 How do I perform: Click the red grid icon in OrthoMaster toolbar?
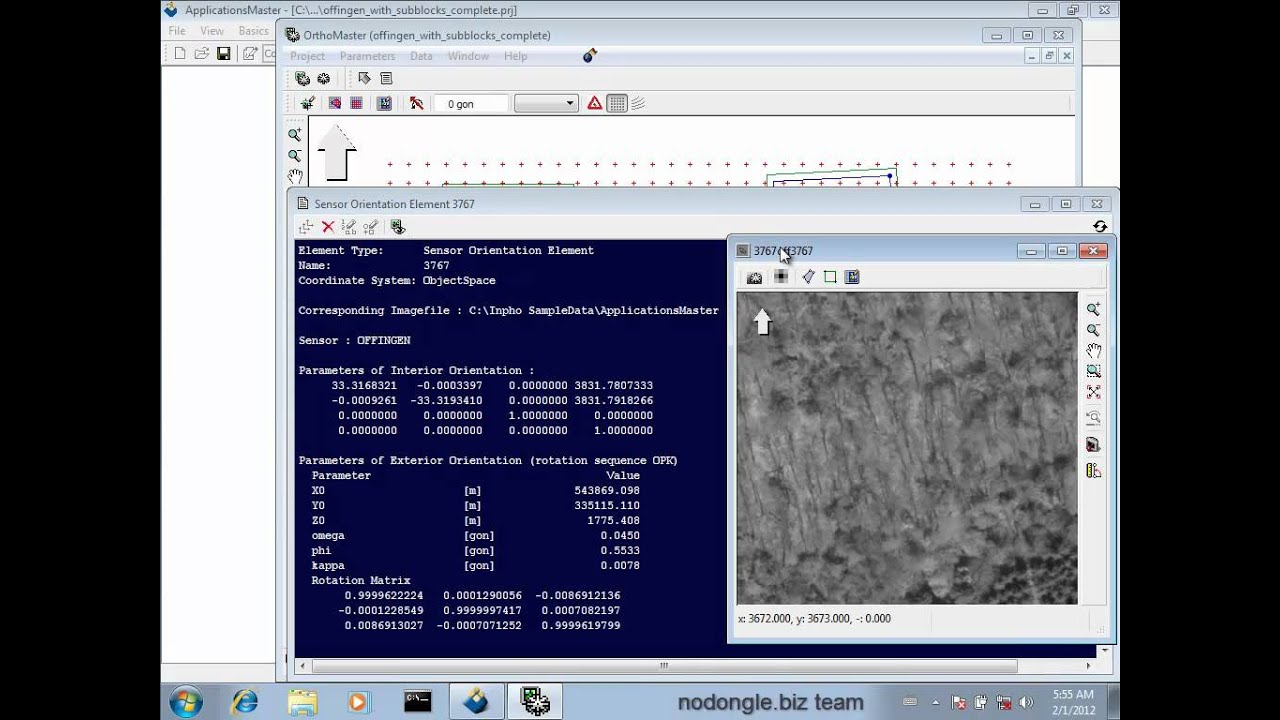pyautogui.click(x=356, y=103)
